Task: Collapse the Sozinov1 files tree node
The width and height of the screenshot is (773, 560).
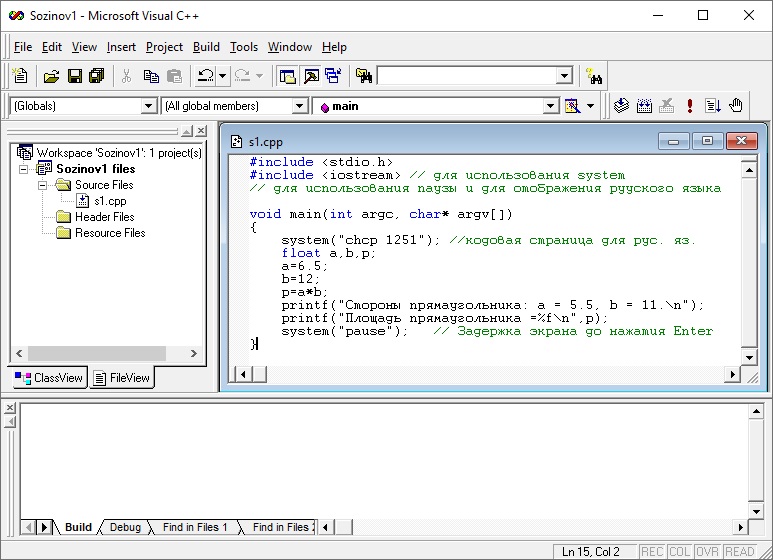Action: pyautogui.click(x=23, y=169)
